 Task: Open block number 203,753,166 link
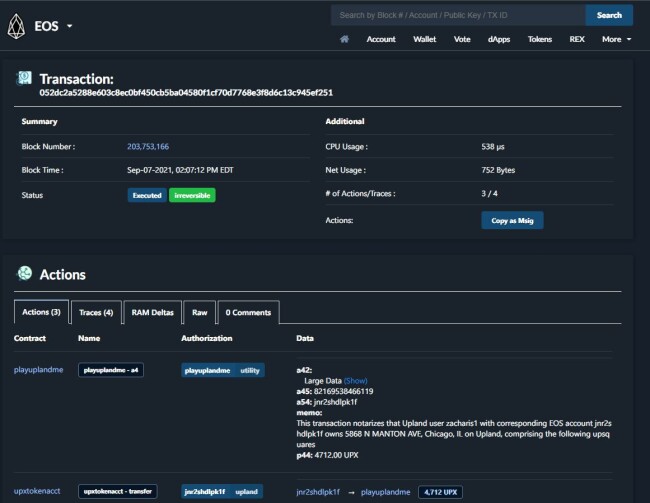148,146
